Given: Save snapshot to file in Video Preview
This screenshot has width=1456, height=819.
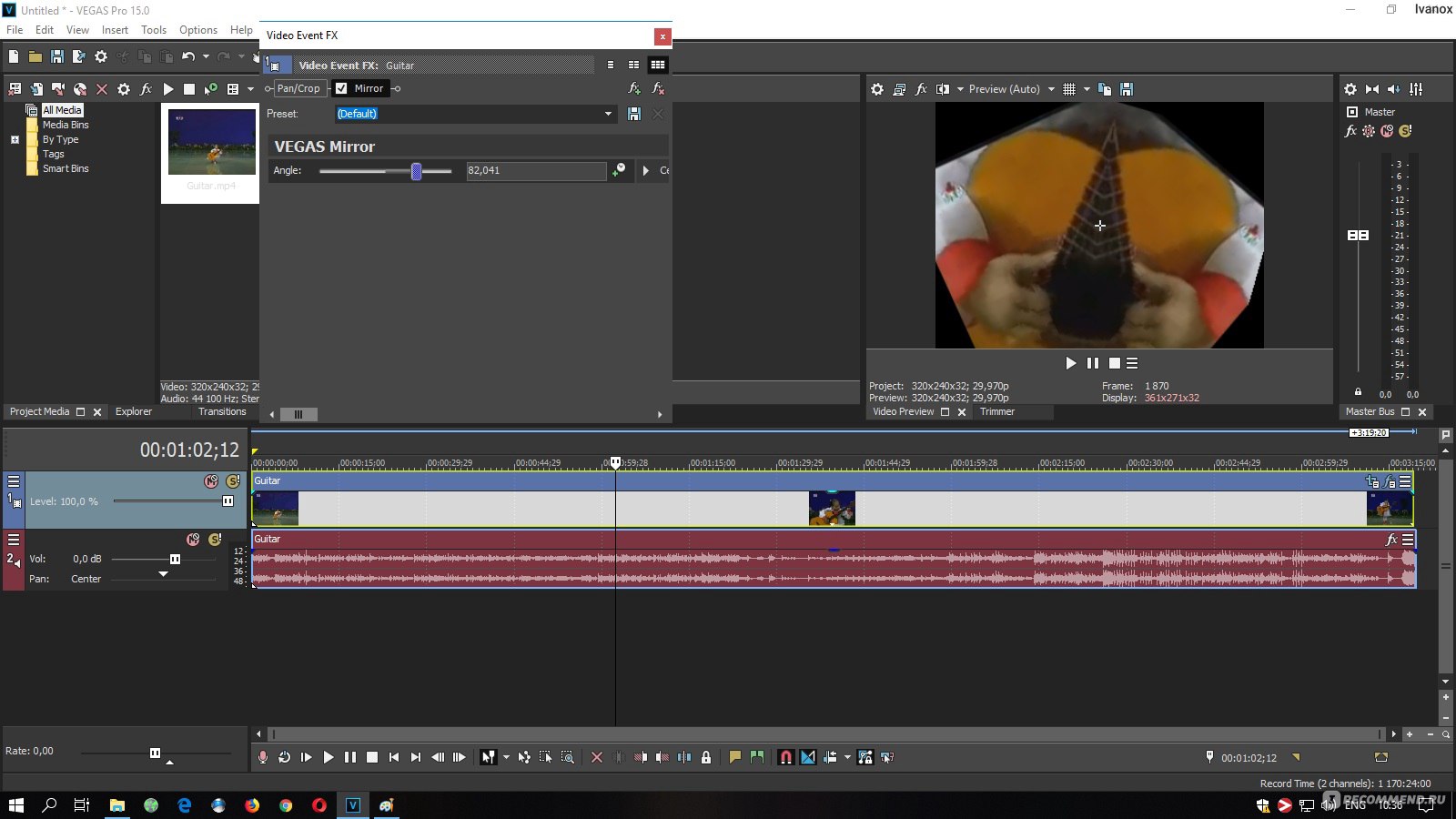Looking at the screenshot, I should click(x=1127, y=89).
